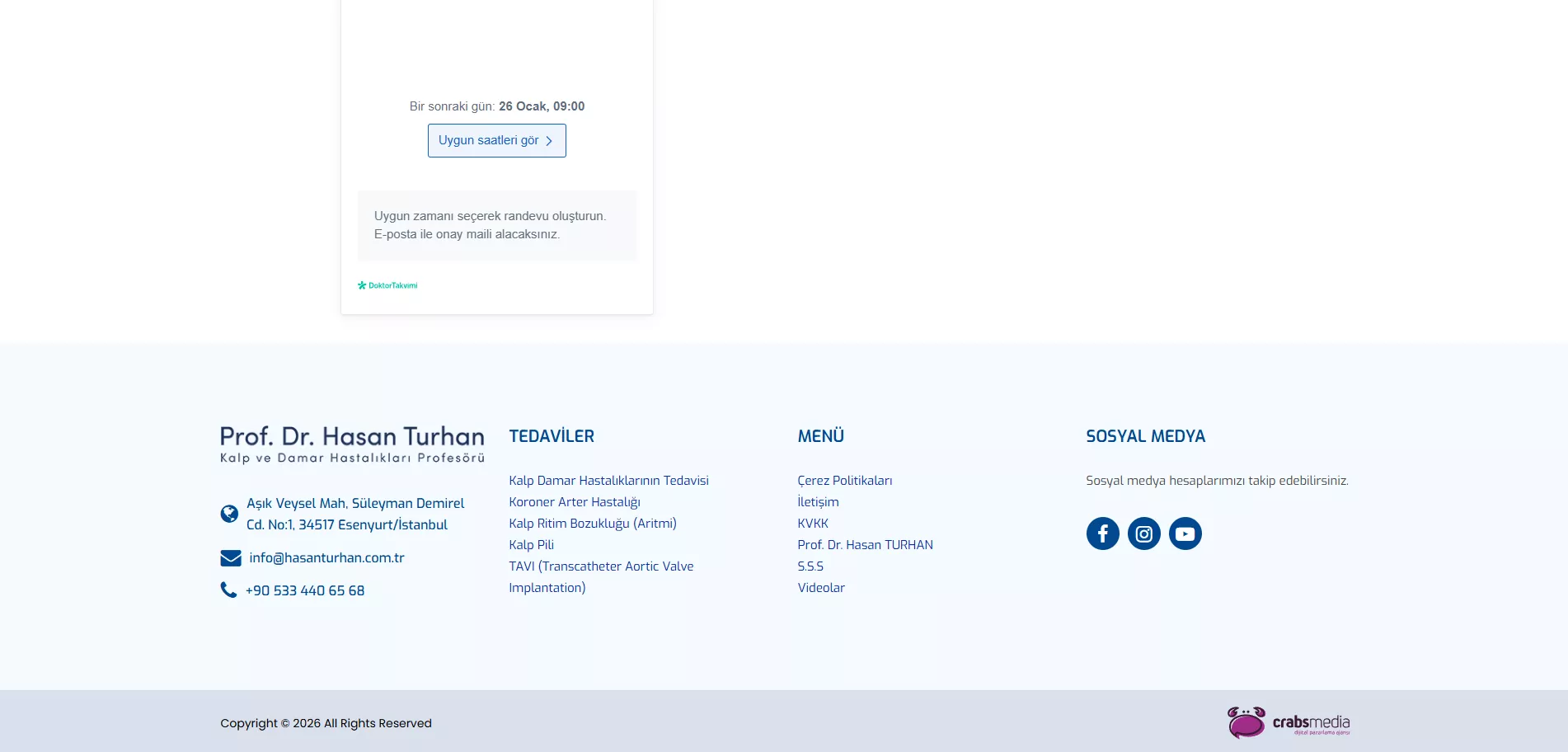Go to 'Koroner Arter Hastalığı' page
The image size is (1568, 752).
tap(575, 502)
